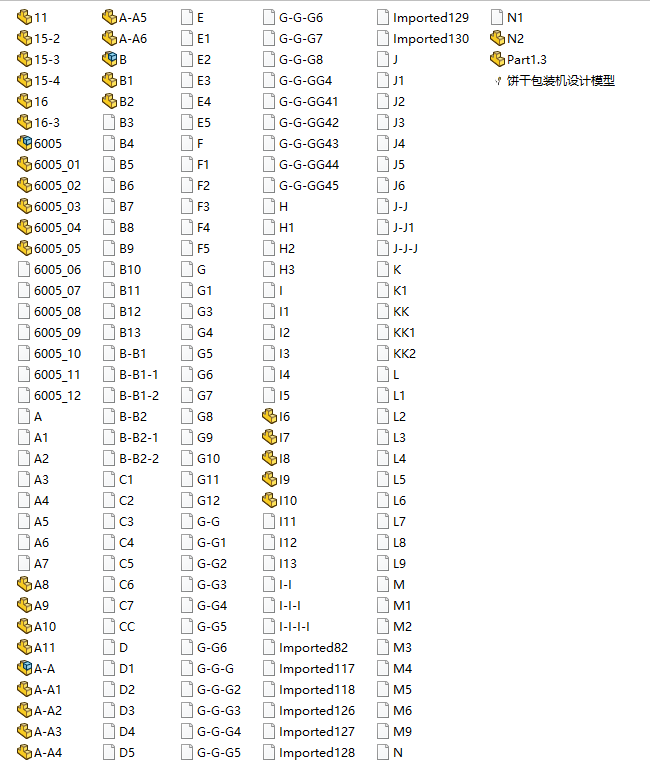The width and height of the screenshot is (650, 763).
Task: Click the file name Imported128
Action: [x=317, y=753]
